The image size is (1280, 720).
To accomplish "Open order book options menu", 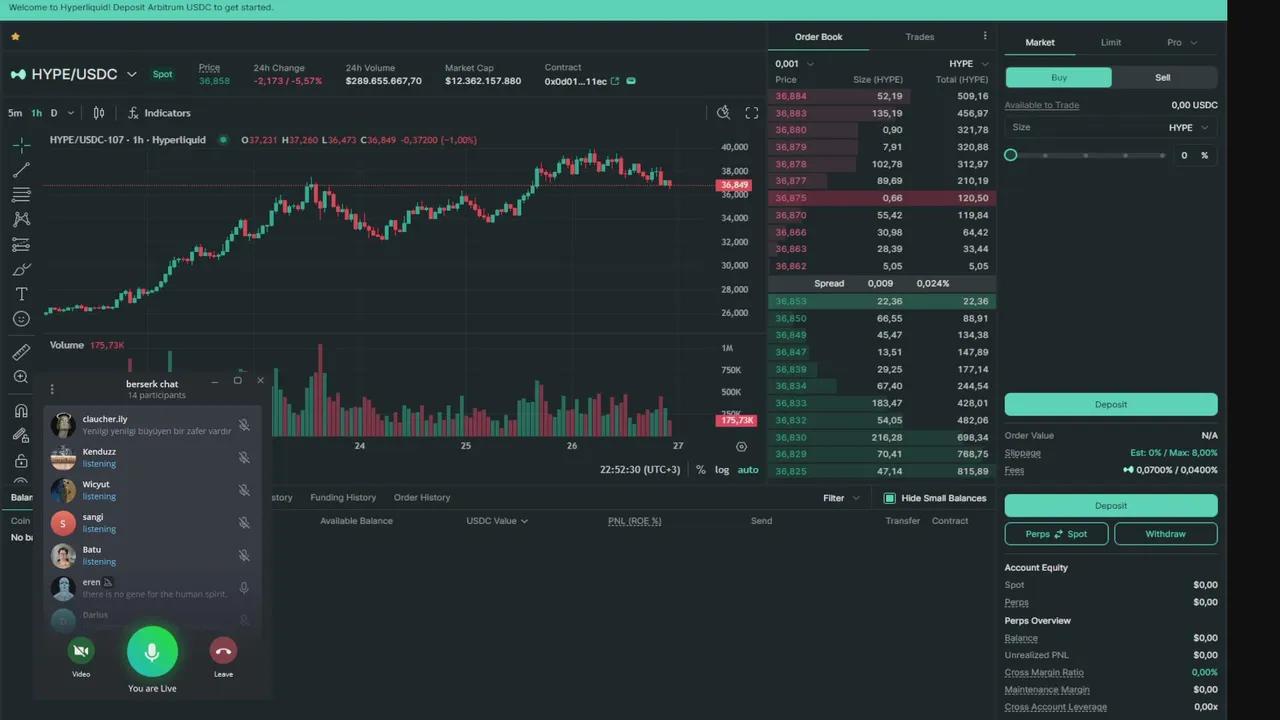I will [x=985, y=36].
